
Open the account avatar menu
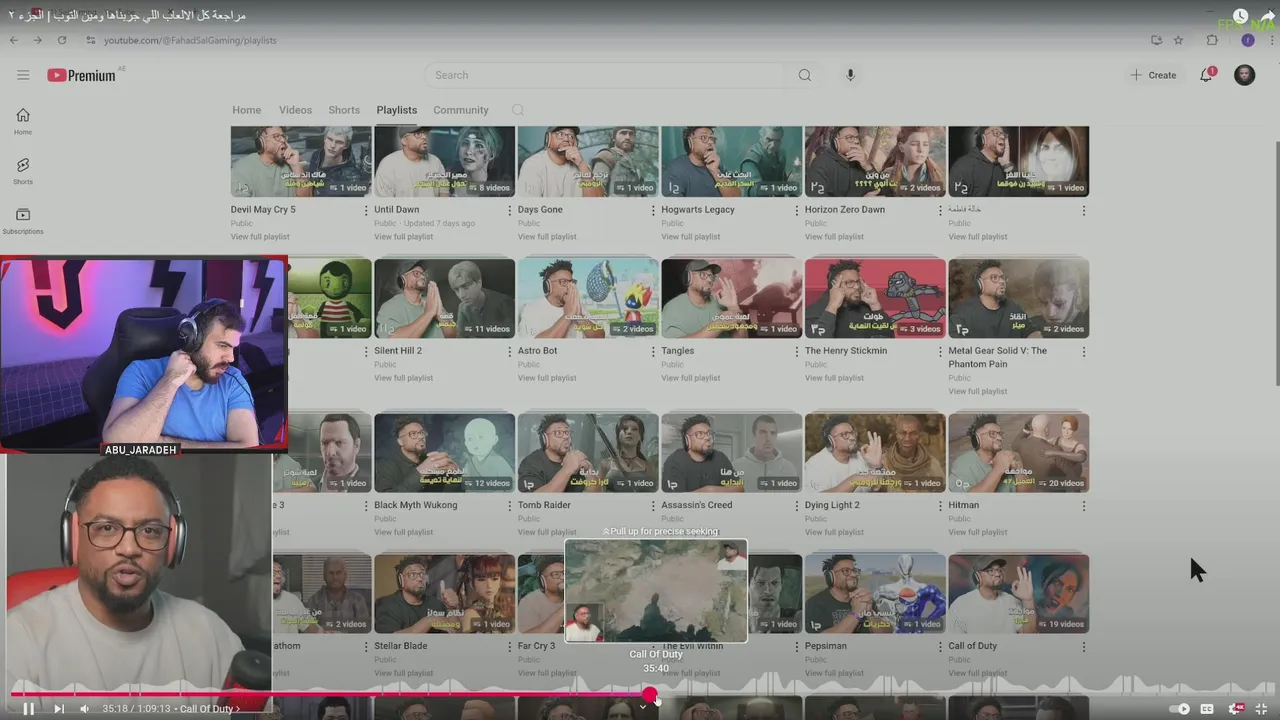coord(1244,75)
